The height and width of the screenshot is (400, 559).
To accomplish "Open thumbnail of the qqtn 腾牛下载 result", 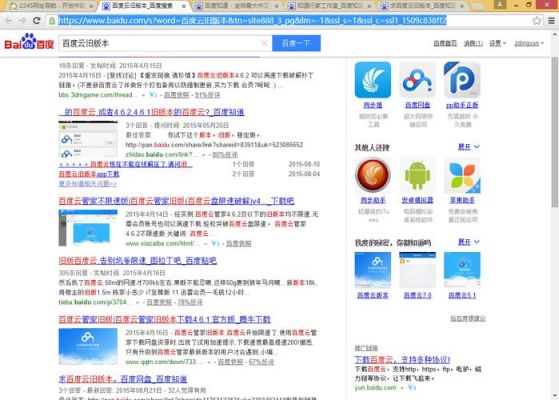I will coord(88,347).
